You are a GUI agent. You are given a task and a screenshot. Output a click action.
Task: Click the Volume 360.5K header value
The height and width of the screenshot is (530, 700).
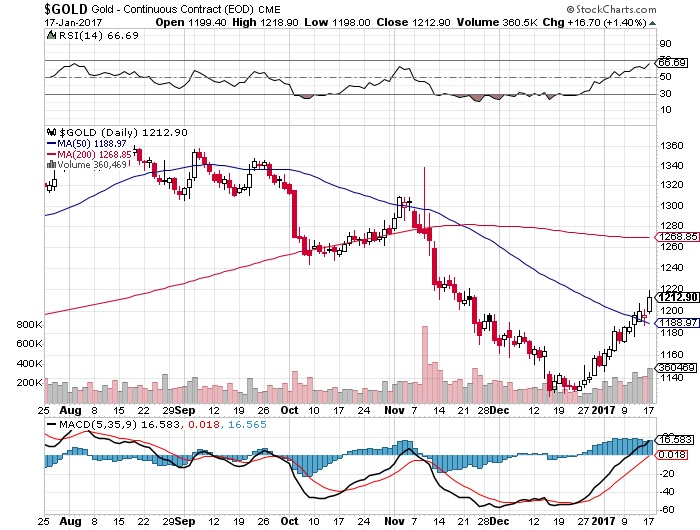coord(497,22)
